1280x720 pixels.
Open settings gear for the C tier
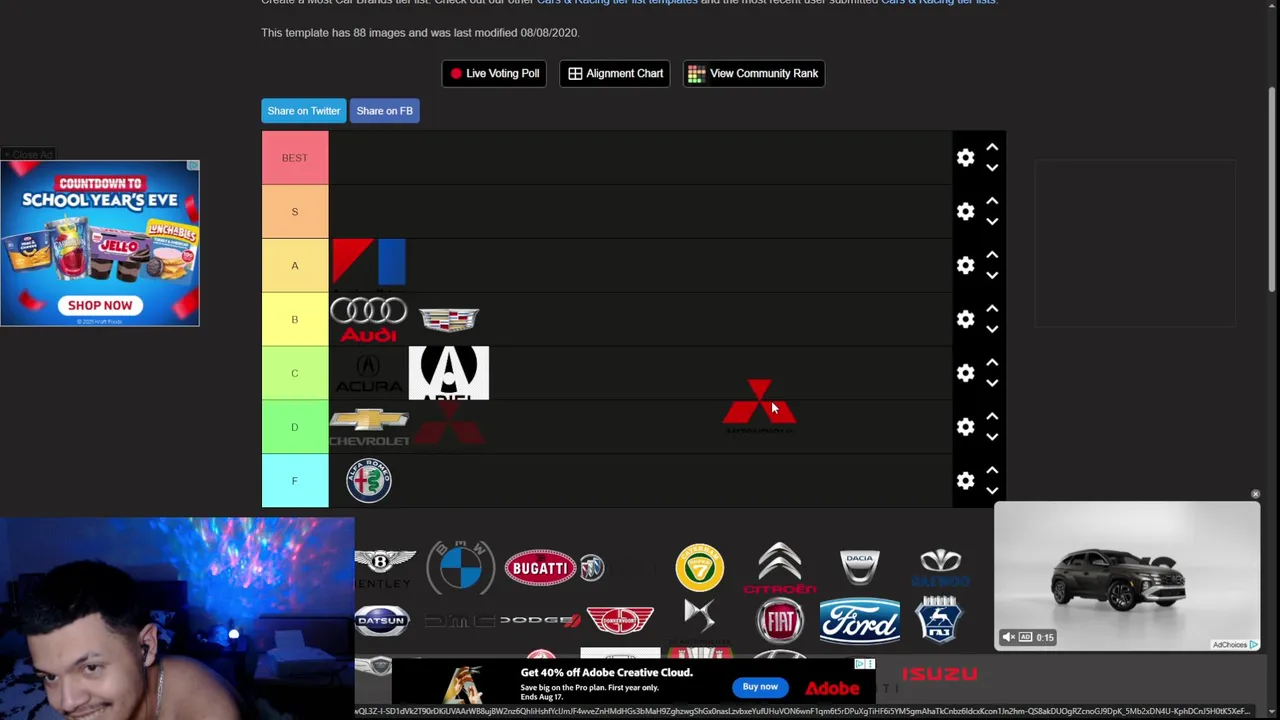[965, 373]
